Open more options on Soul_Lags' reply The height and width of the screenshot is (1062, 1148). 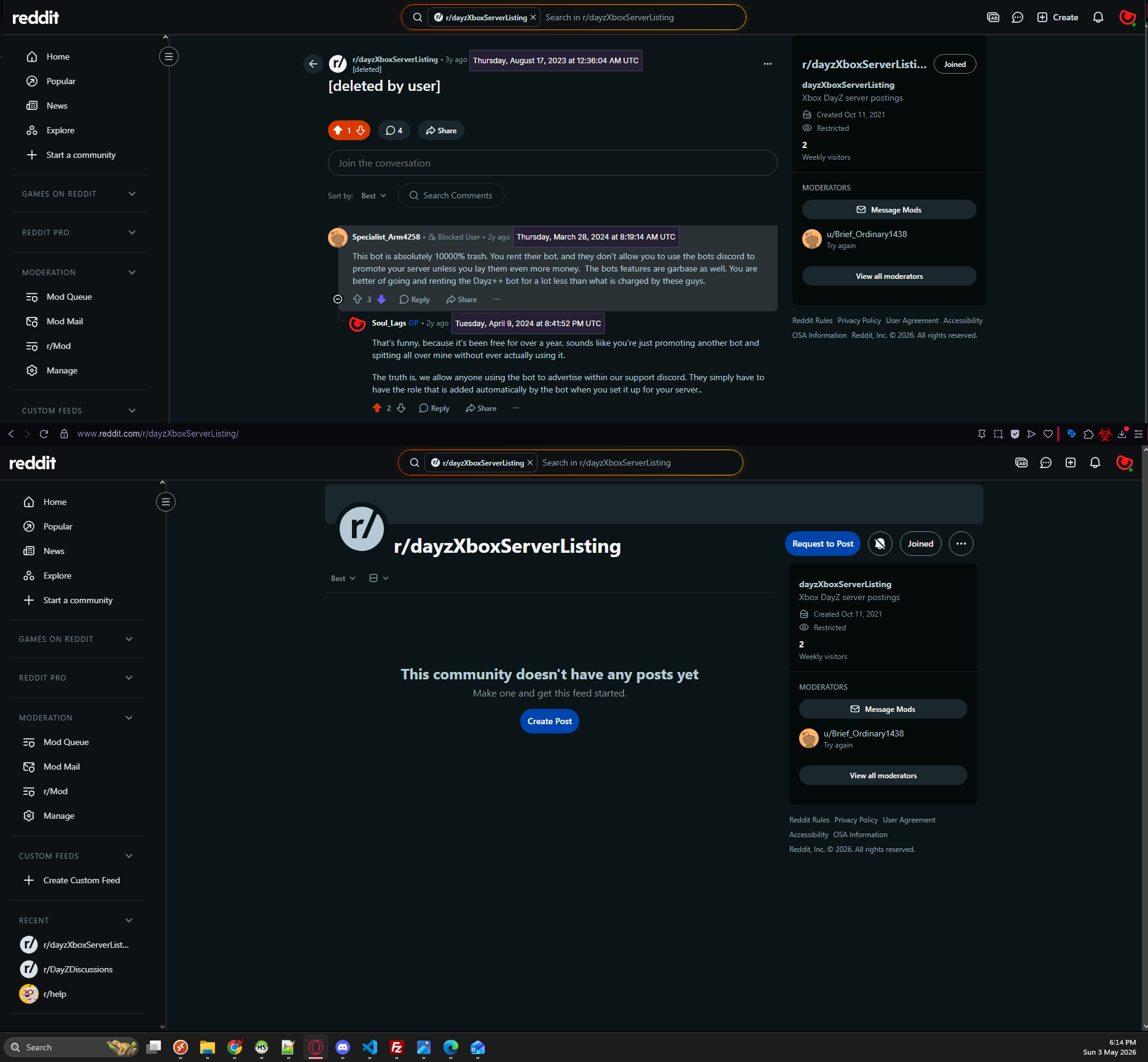516,408
